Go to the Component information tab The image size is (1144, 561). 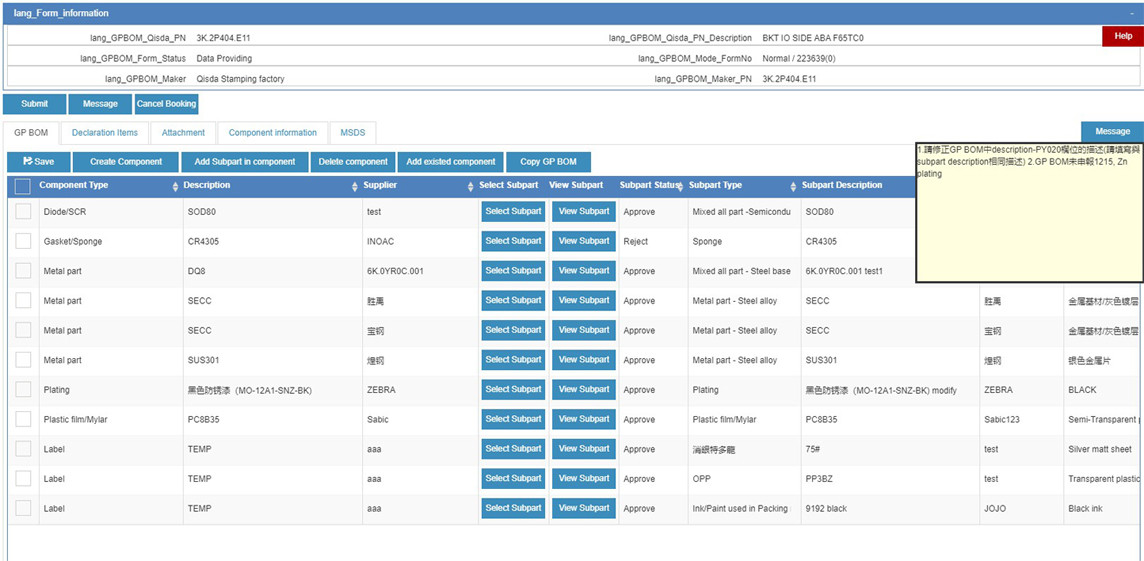[273, 133]
